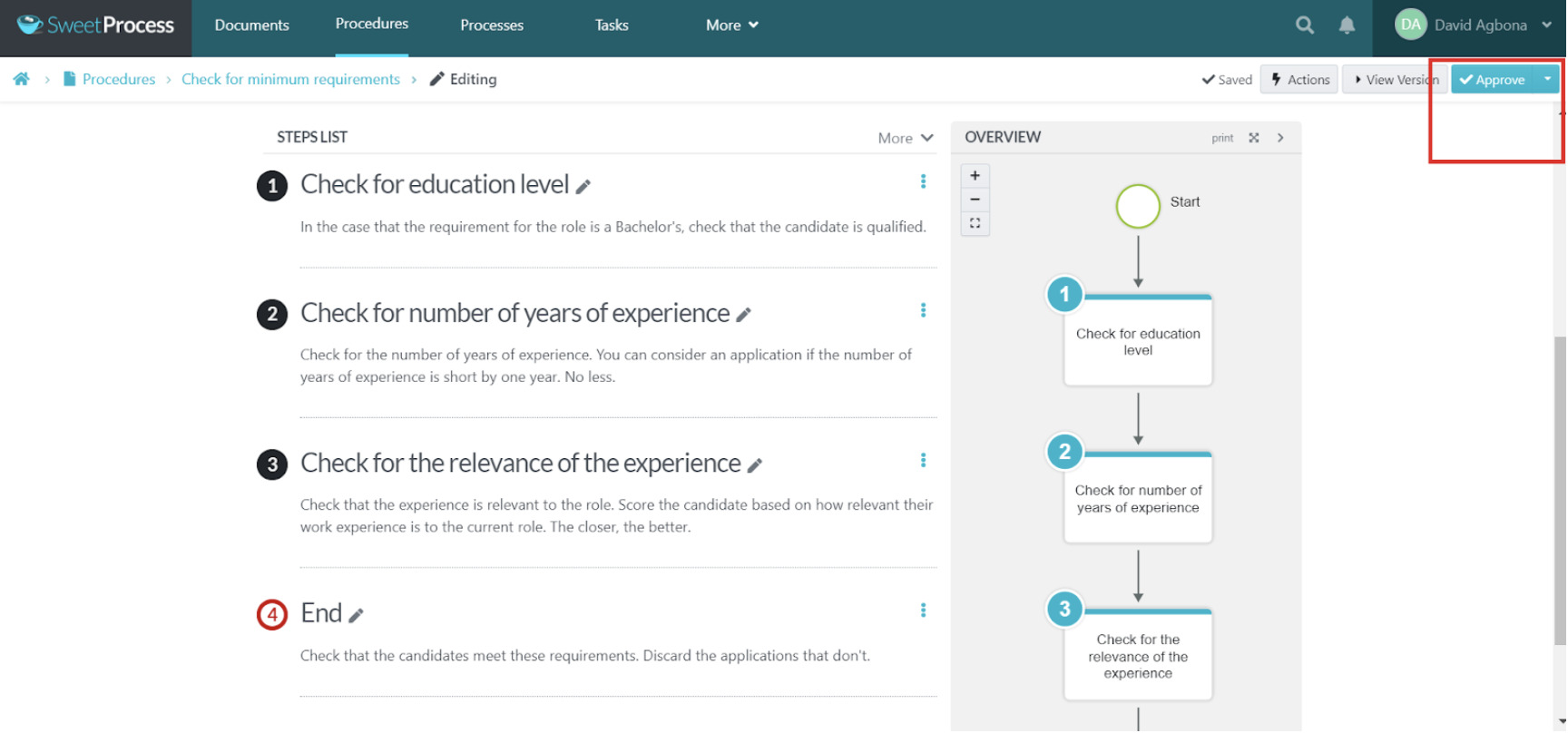
Task: Select step number 1 badge in steps list
Action: pyautogui.click(x=272, y=186)
